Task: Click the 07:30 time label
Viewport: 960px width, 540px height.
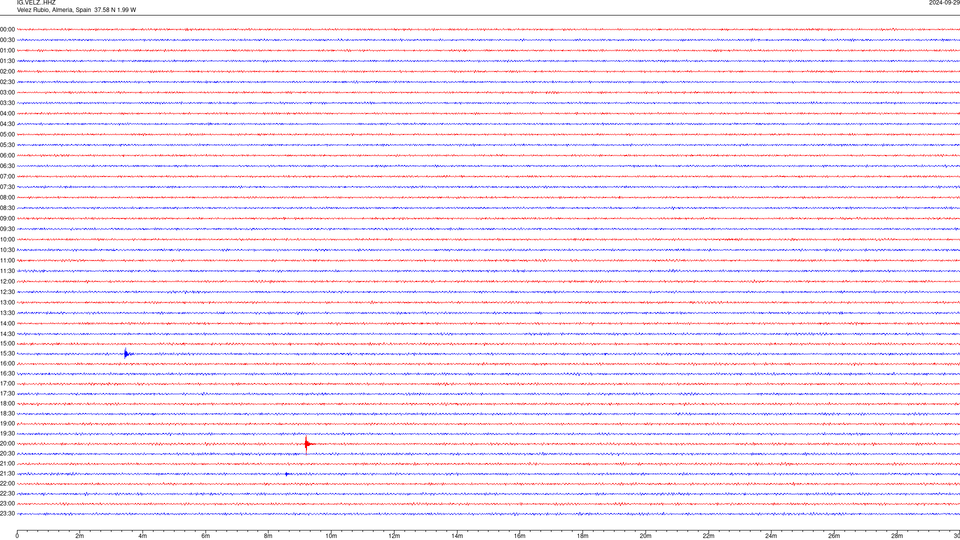Action: point(7,187)
